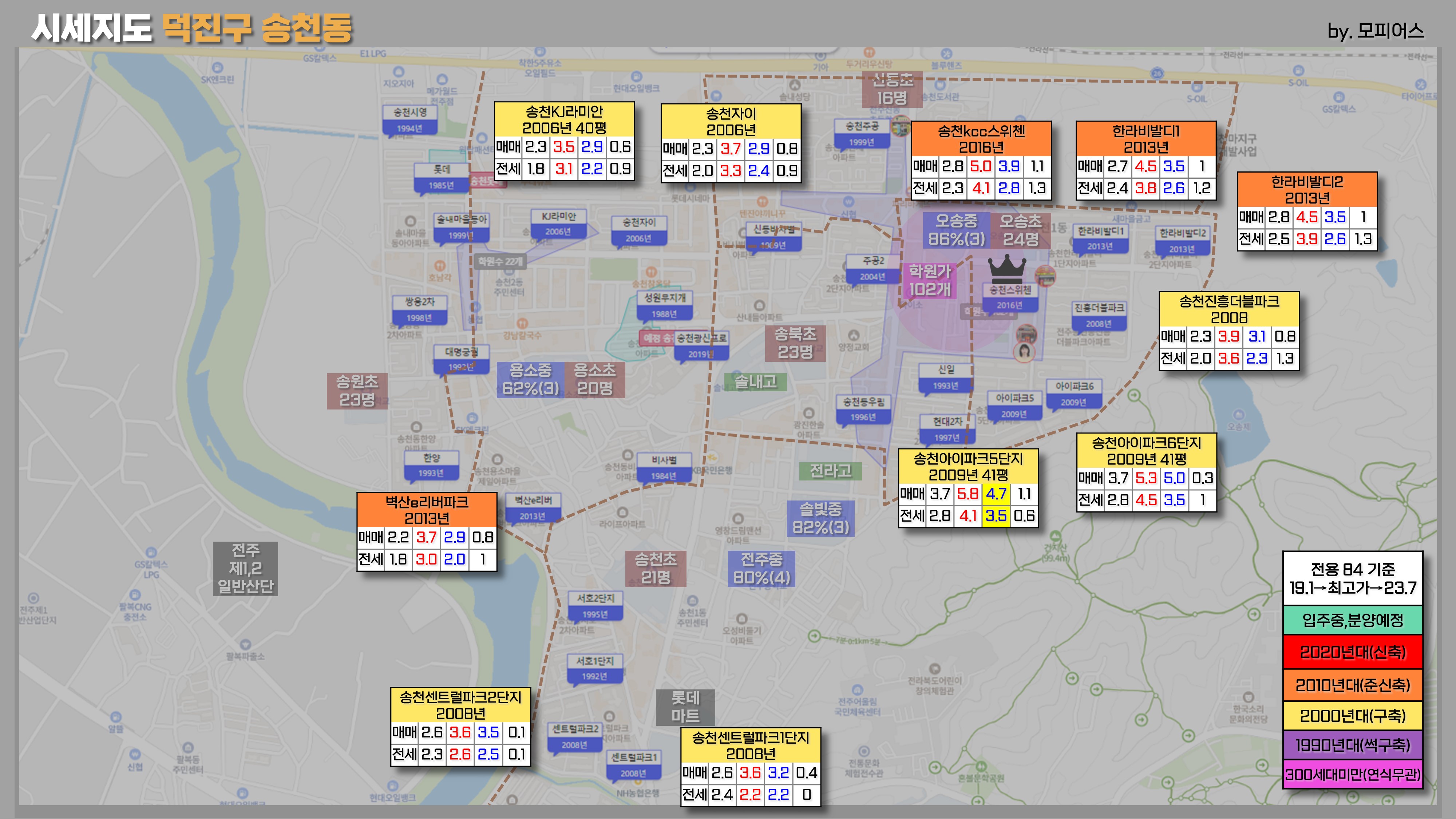Screen dimensions: 1456x819
Task: Click the 쌍용2차 1998년 map marker
Action: point(419,310)
